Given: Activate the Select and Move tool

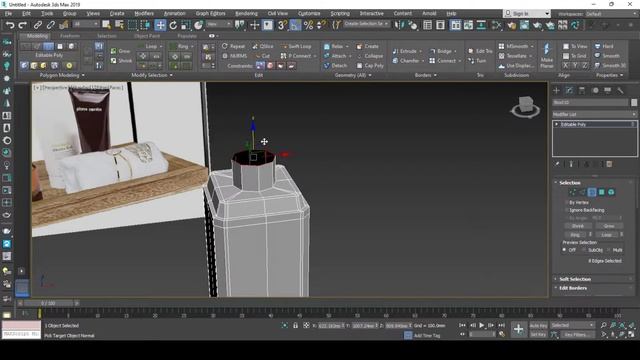Looking at the screenshot, I should 160,25.
